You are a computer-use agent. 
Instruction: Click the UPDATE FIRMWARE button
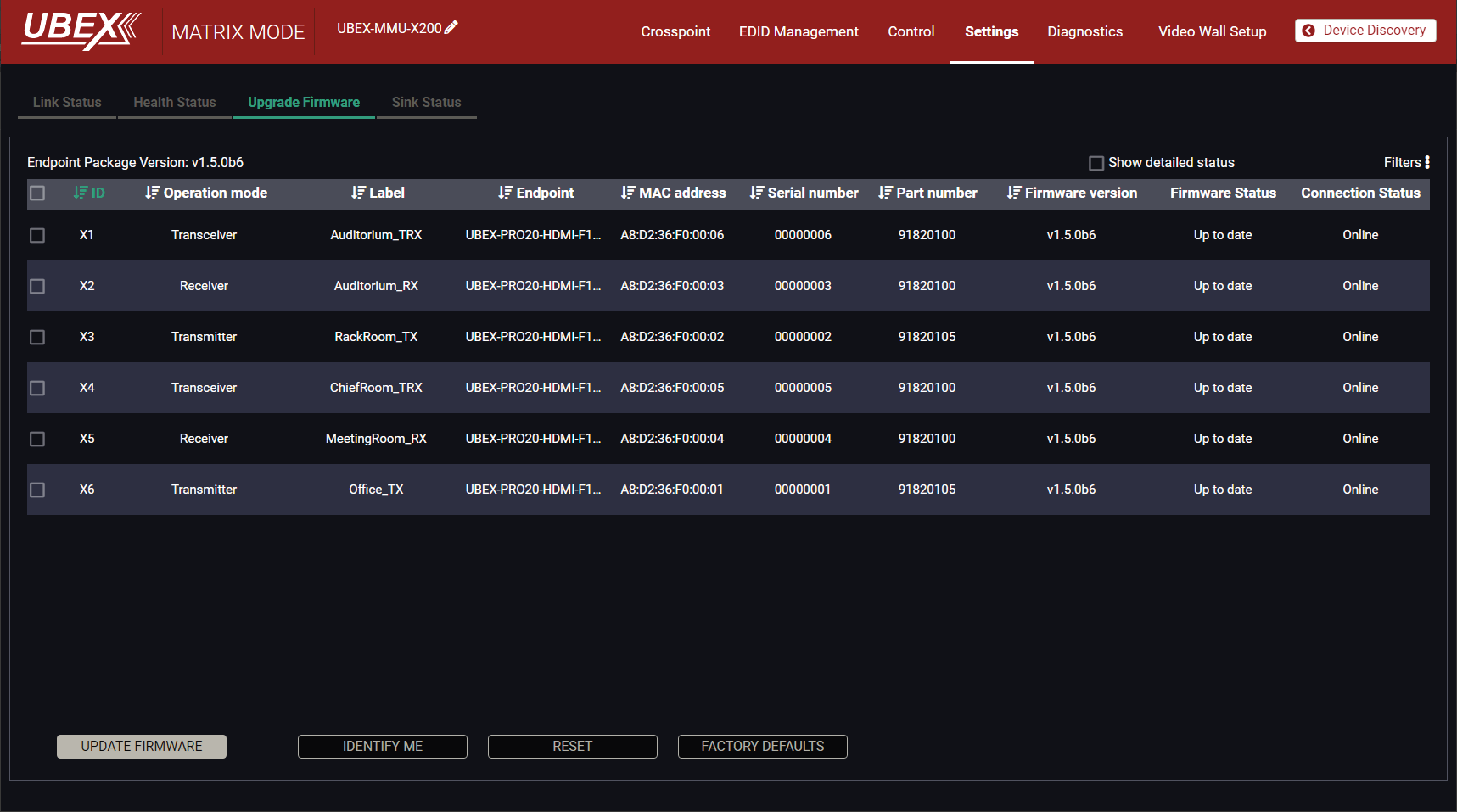point(142,747)
